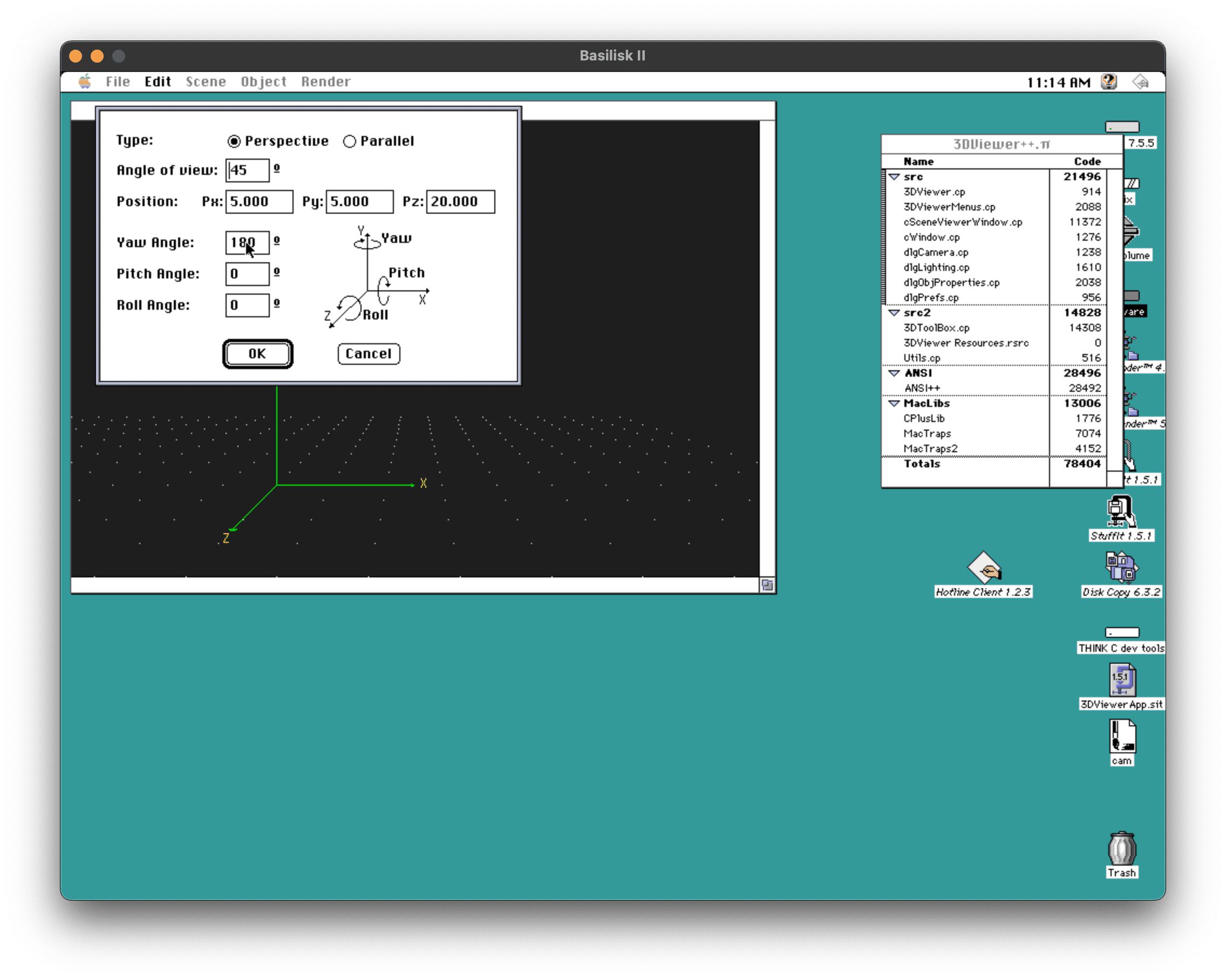Screen dimensions: 1226x980
Task: Click the Py position field
Action: pos(359,201)
